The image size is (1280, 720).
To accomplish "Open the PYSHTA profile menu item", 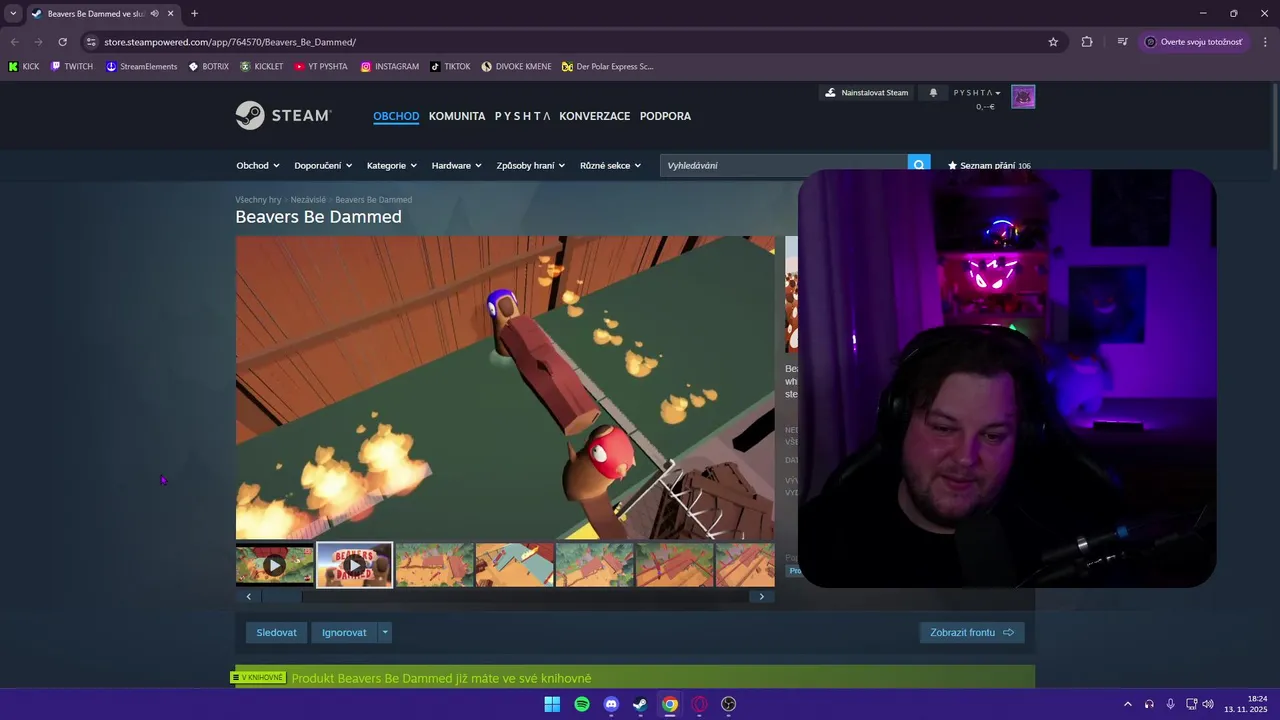I will [x=522, y=116].
